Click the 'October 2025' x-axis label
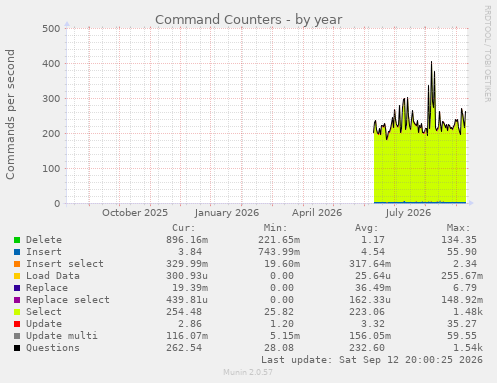 click(x=135, y=213)
